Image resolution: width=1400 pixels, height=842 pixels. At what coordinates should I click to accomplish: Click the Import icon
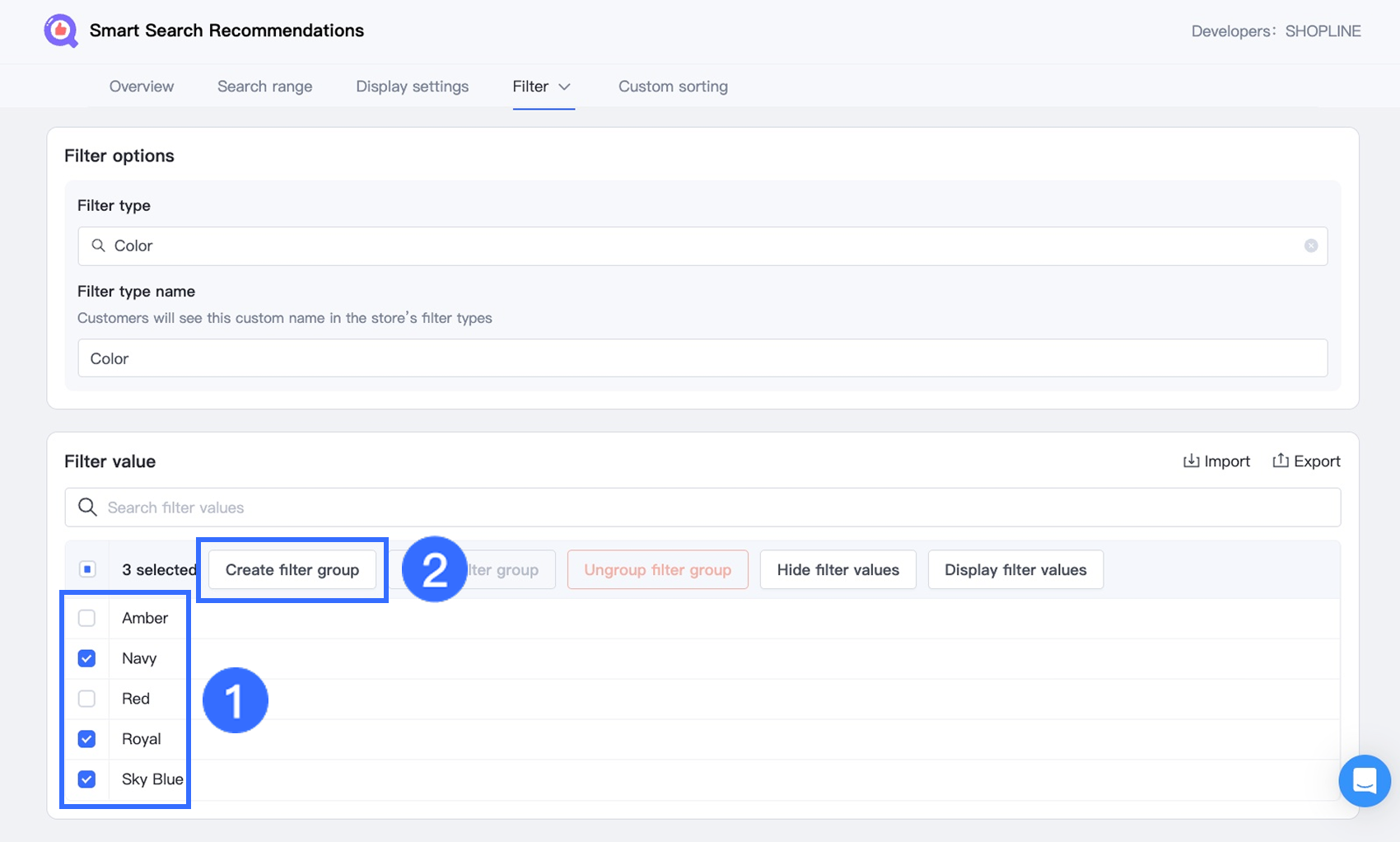pyautogui.click(x=1191, y=461)
